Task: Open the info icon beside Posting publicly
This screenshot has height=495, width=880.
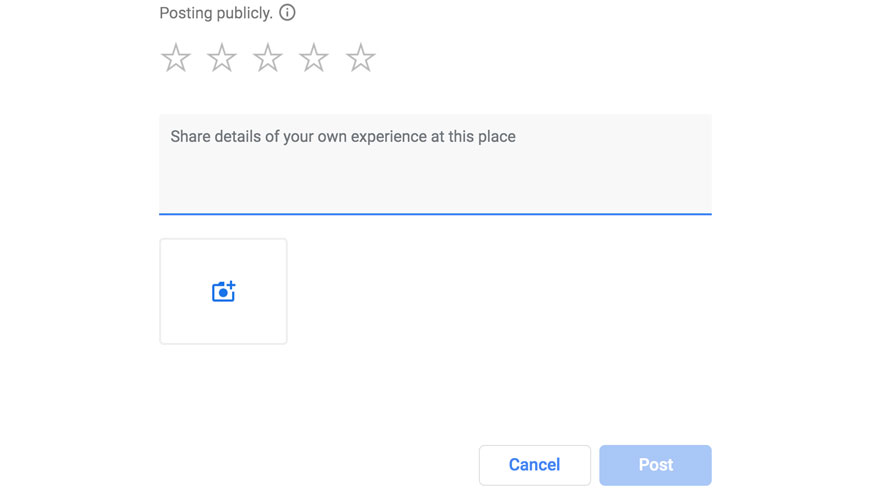Action: (287, 12)
